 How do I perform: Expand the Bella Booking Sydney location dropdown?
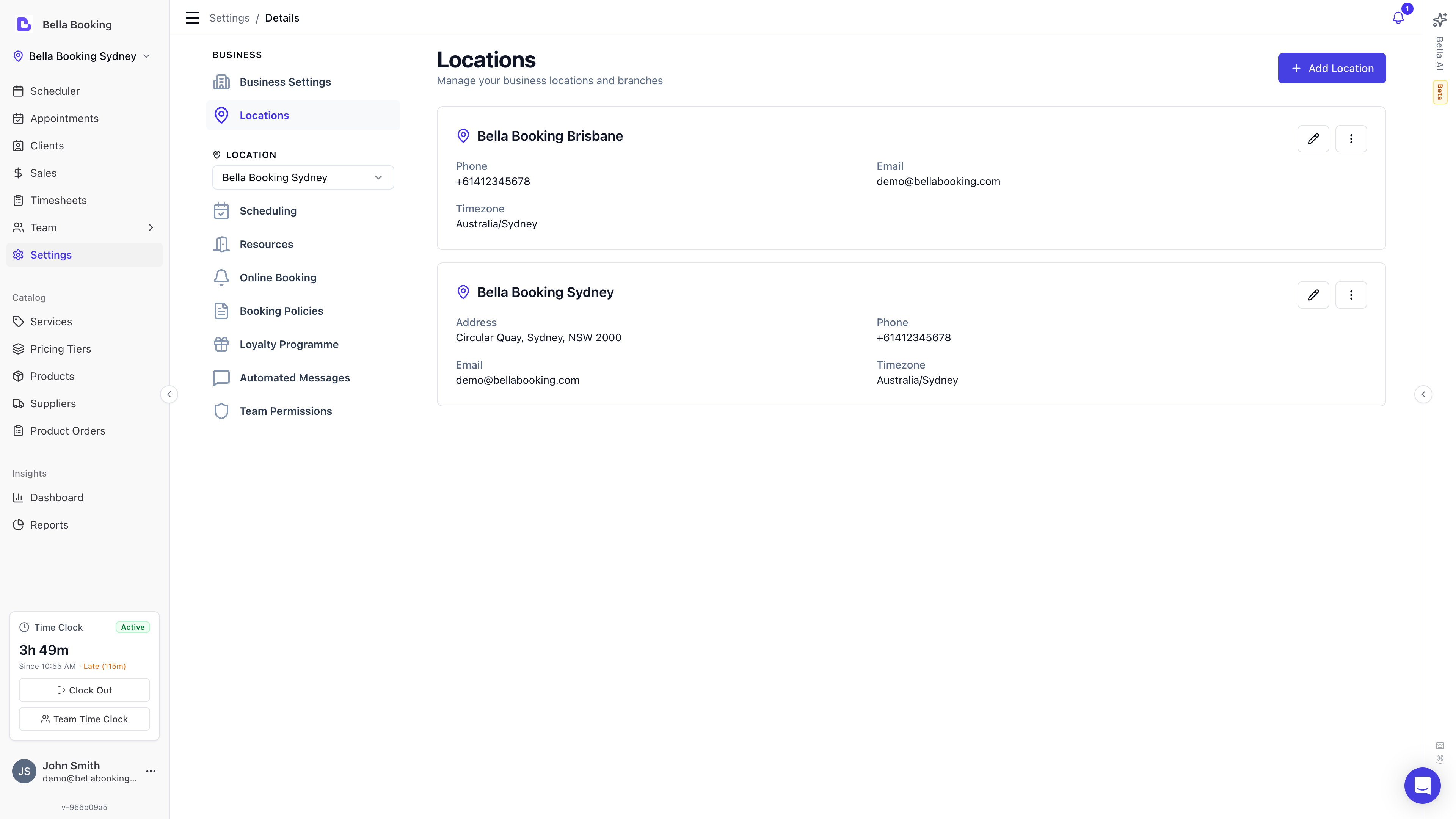point(303,177)
